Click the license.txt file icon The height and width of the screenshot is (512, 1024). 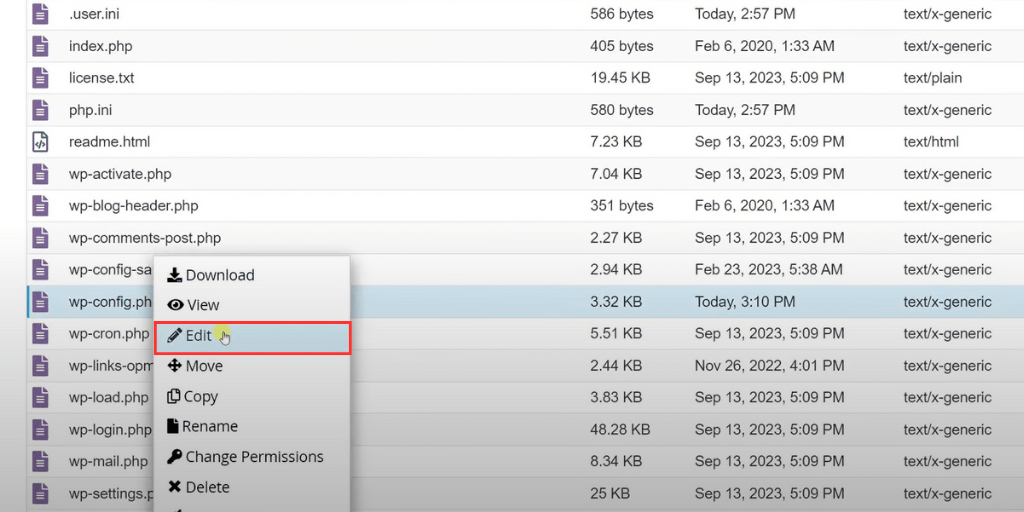40,78
